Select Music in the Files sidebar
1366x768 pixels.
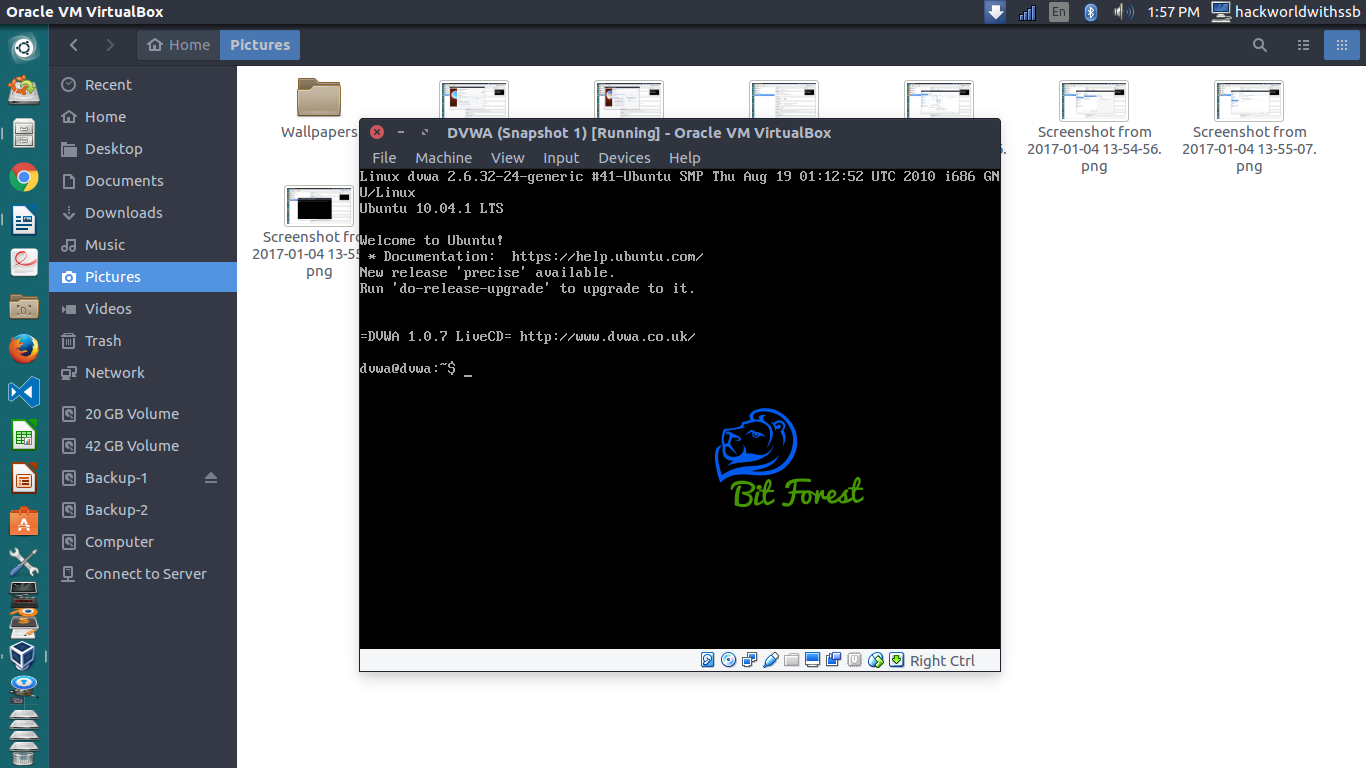point(143,245)
